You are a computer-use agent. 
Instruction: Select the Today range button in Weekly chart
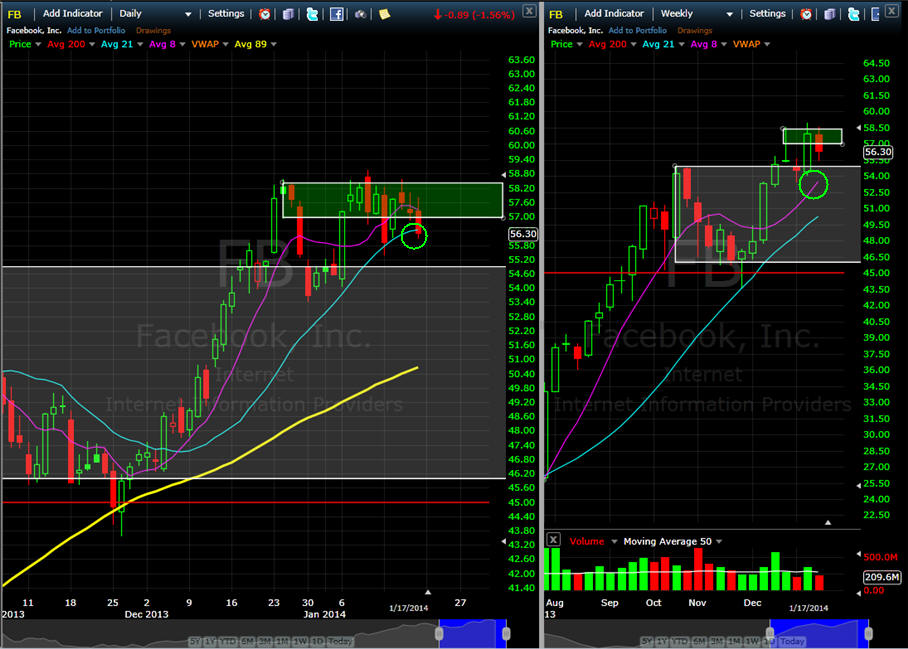(x=792, y=641)
